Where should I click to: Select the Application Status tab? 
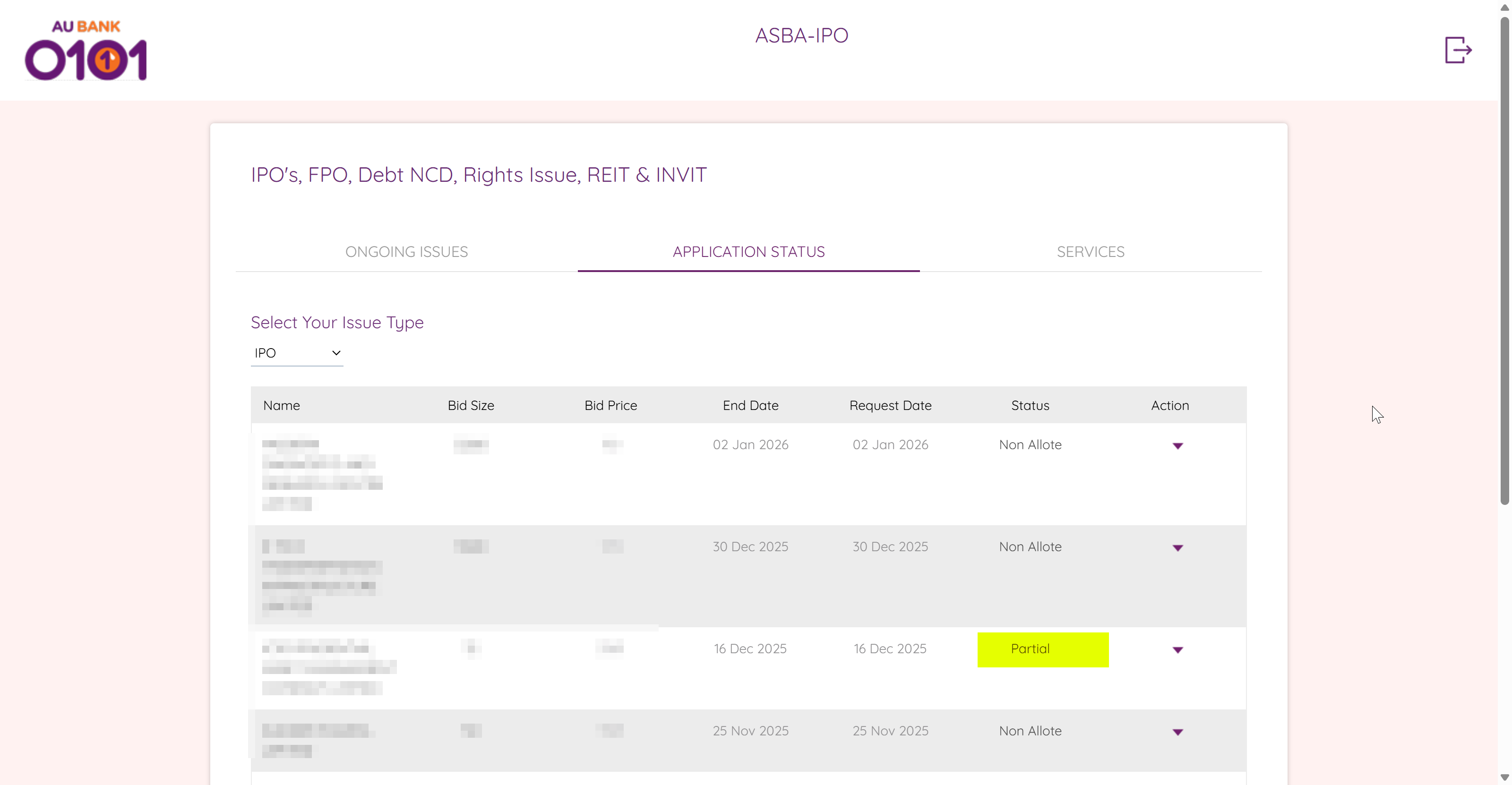748,252
